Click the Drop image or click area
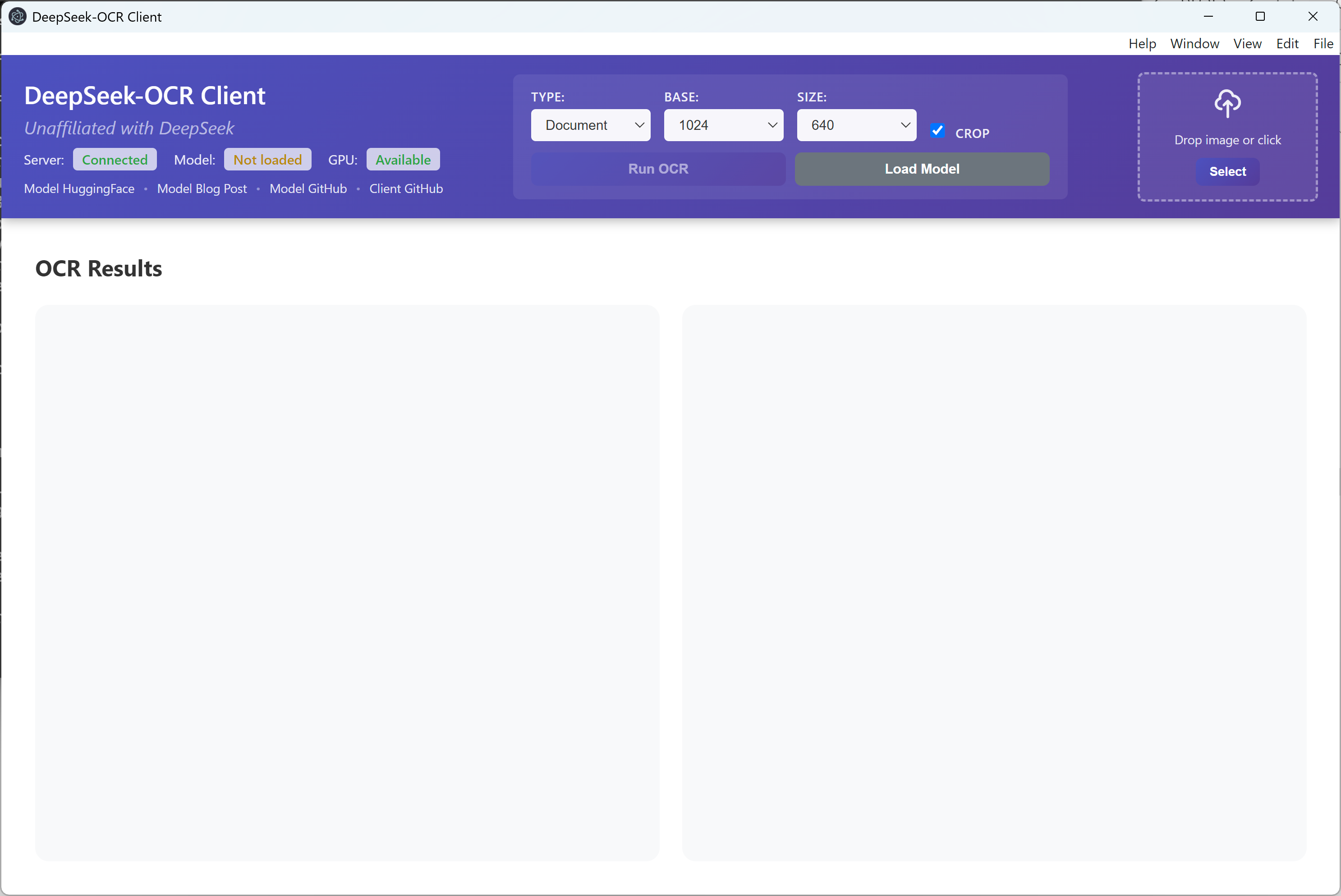 (x=1227, y=140)
